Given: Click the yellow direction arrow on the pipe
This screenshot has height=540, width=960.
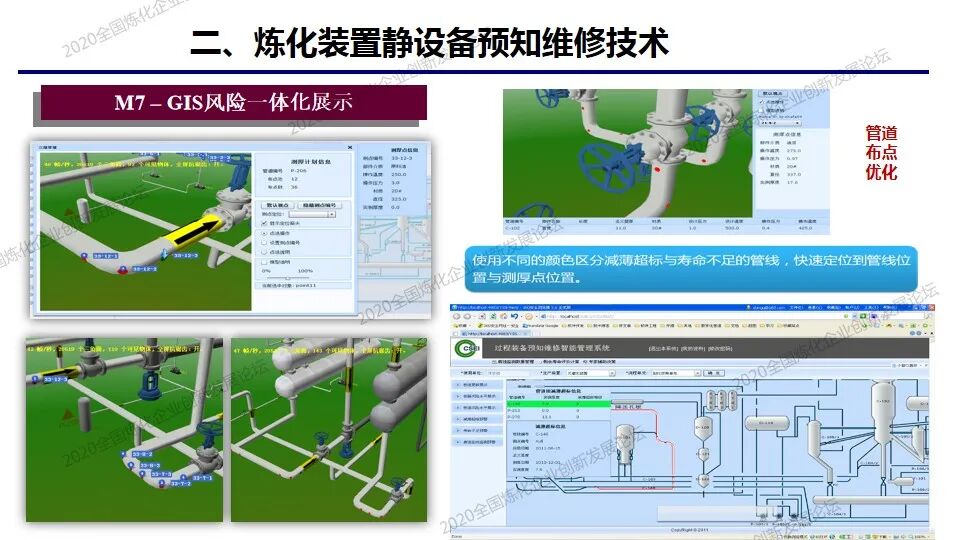Looking at the screenshot, I should pyautogui.click(x=194, y=230).
